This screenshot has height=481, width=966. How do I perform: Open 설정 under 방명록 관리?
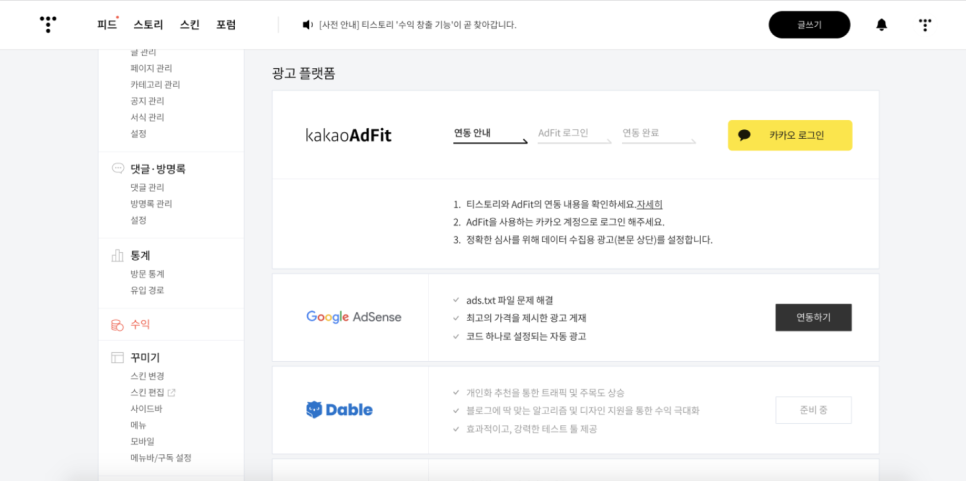coord(139,220)
